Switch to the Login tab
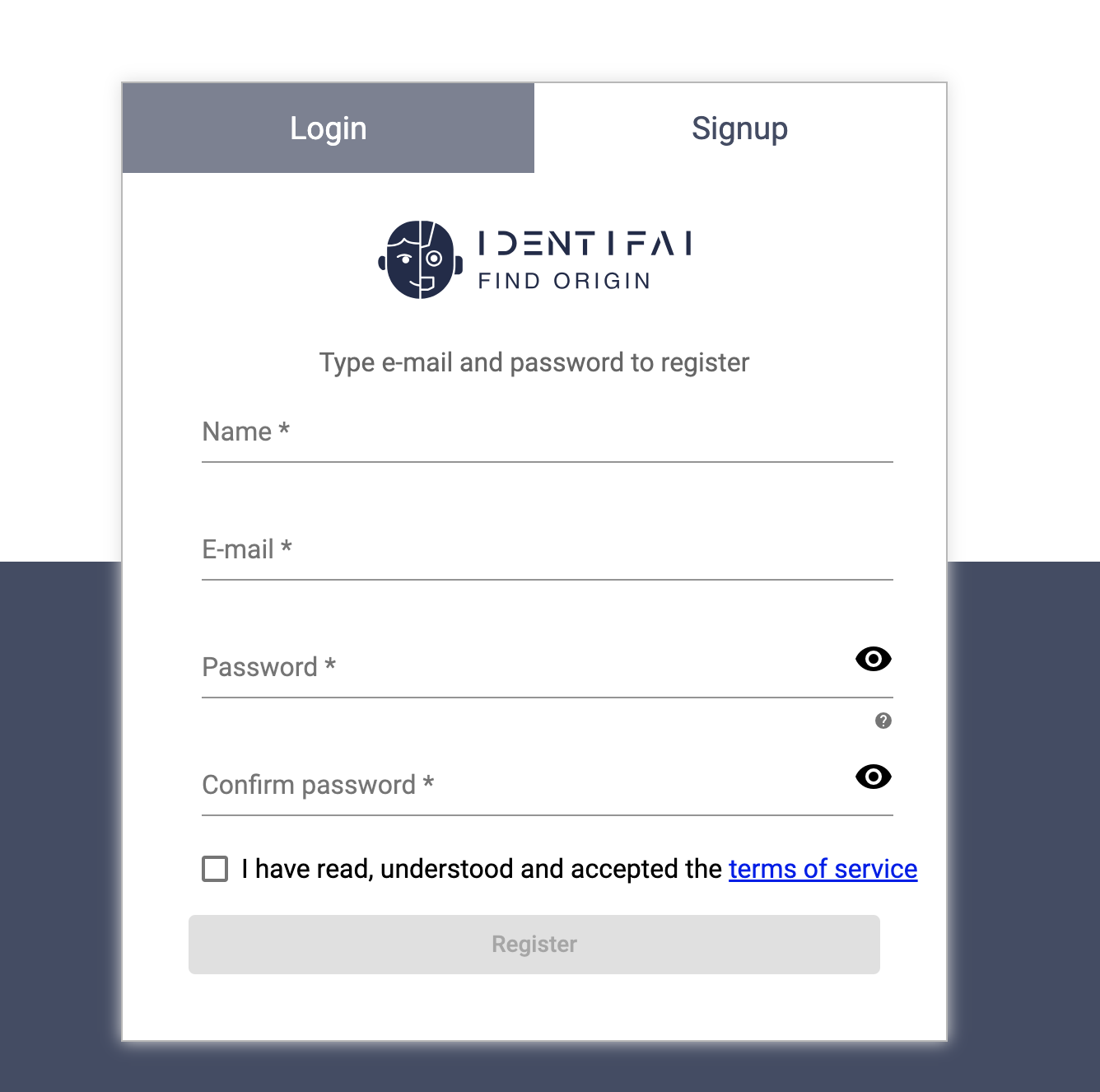The image size is (1100, 1092). point(328,128)
